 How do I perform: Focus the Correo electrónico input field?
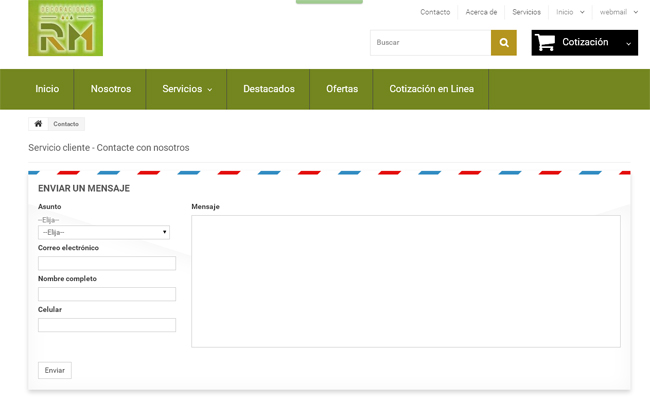107,263
